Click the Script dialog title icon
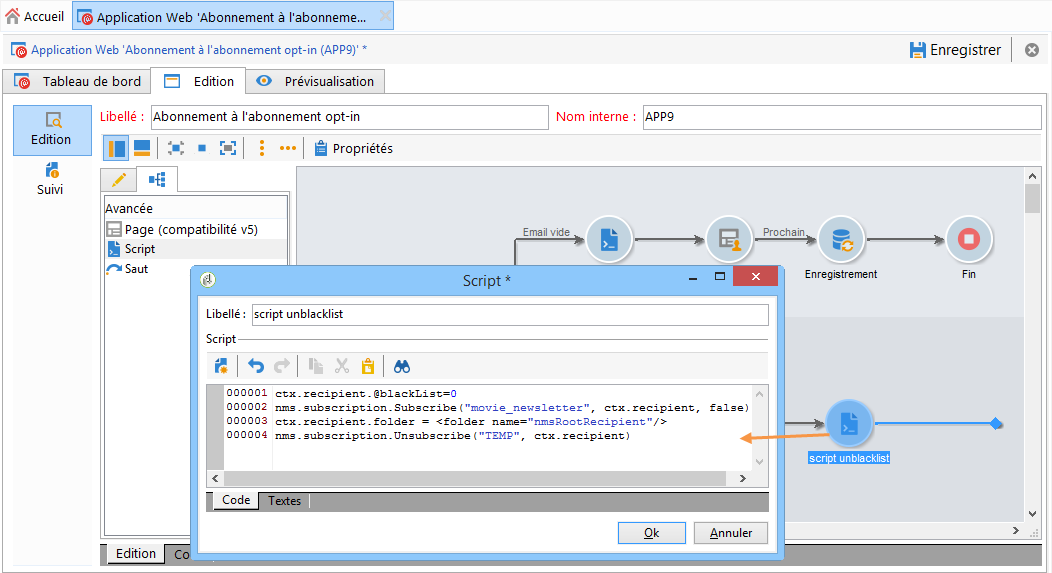This screenshot has width=1052, height=573. coord(207,280)
